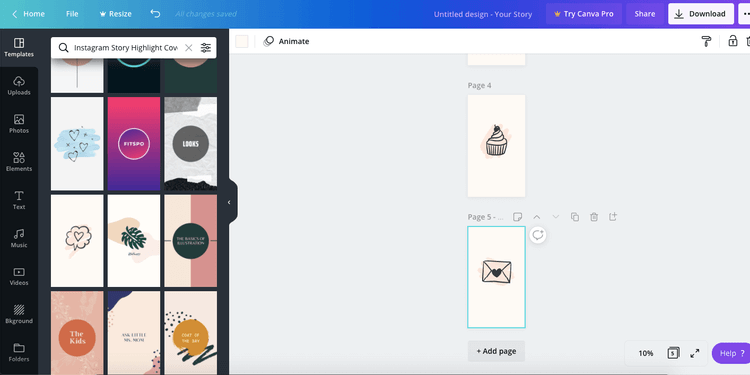Image resolution: width=750 pixels, height=375 pixels.
Task: Delete Page 5 with trash icon
Action: tap(594, 217)
